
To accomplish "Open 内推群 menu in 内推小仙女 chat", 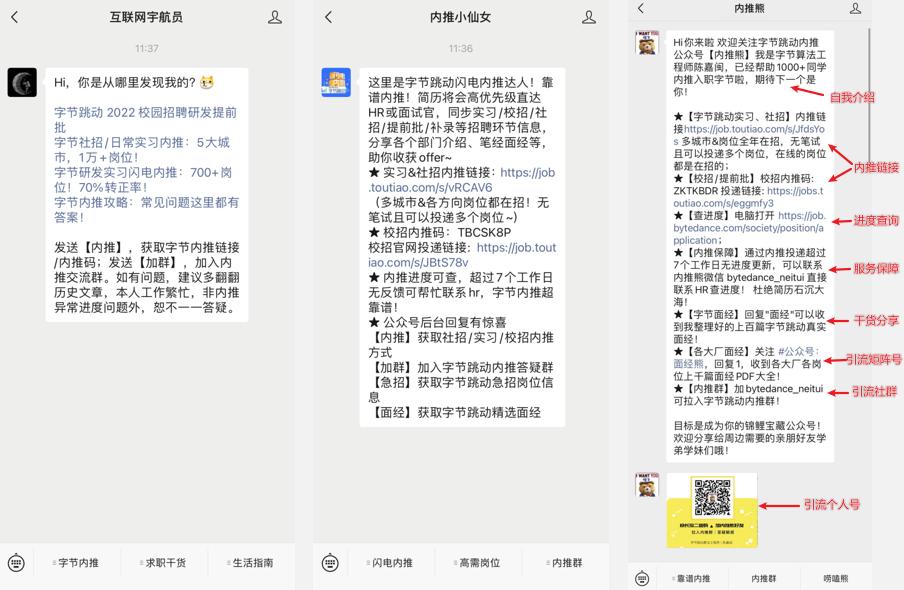I will point(565,563).
